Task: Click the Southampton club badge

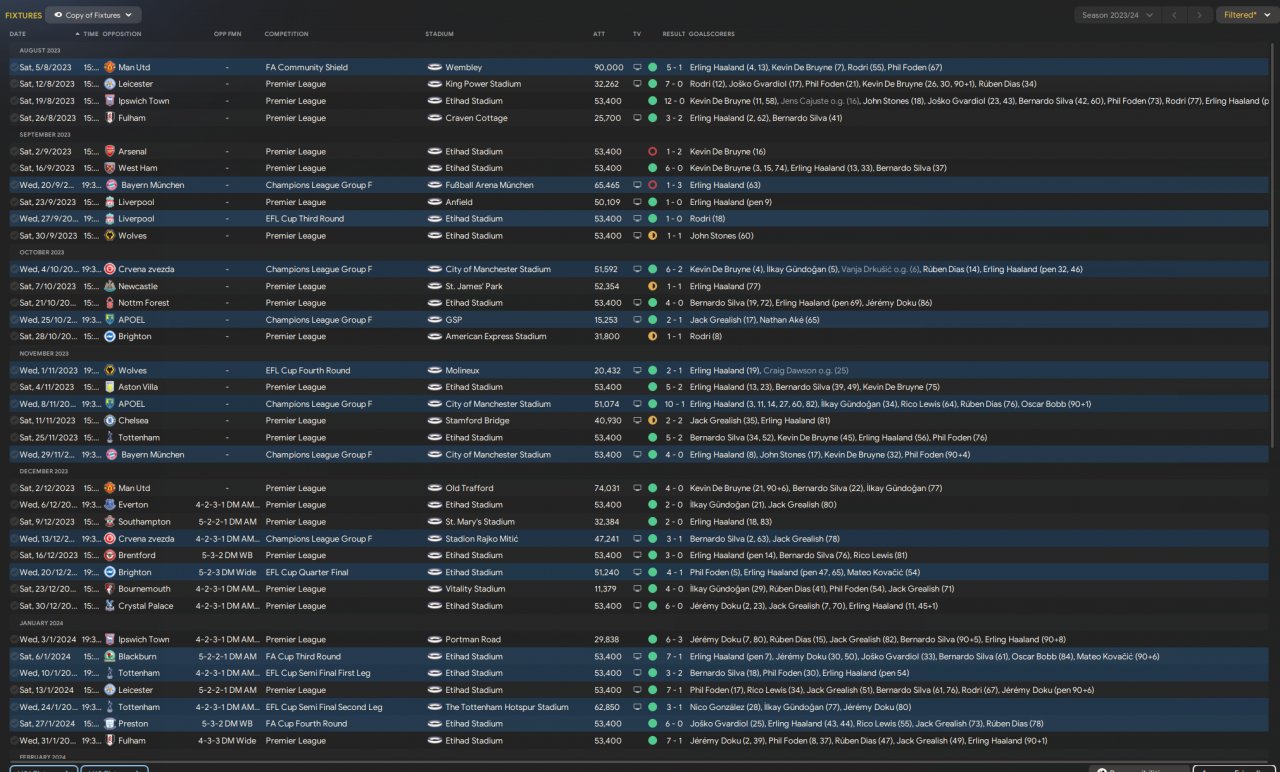Action: point(110,522)
